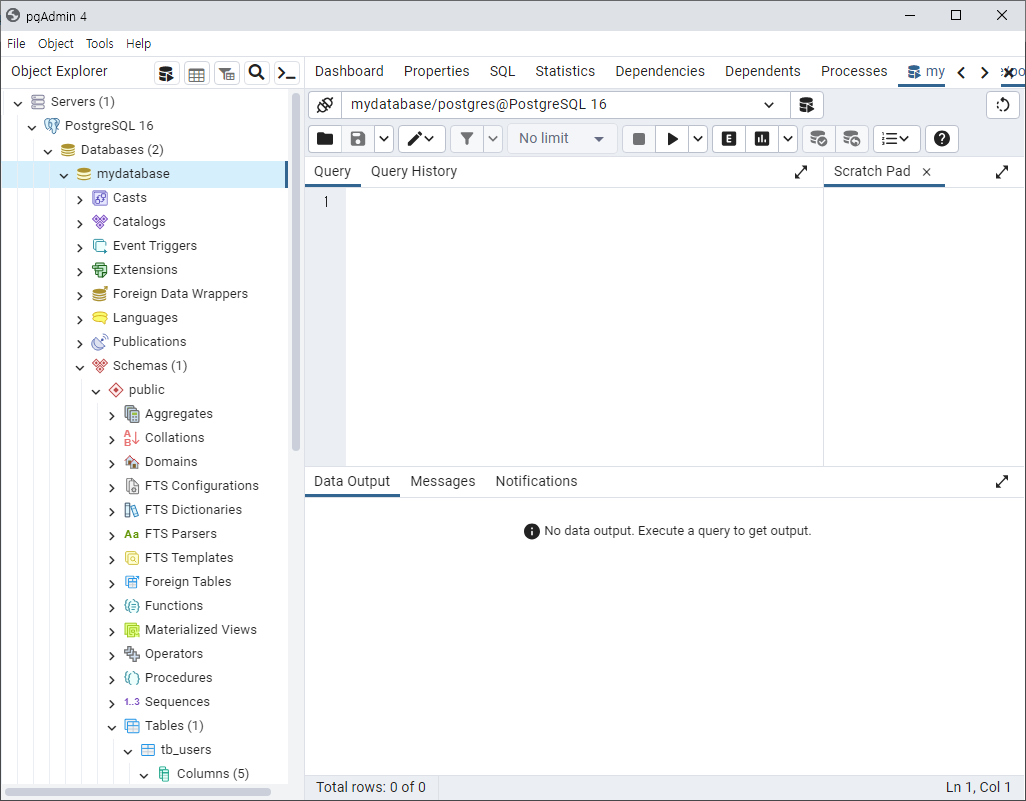Image resolution: width=1026 pixels, height=801 pixels.
Task: Collapse the Schemas (1) node
Action: (80, 367)
